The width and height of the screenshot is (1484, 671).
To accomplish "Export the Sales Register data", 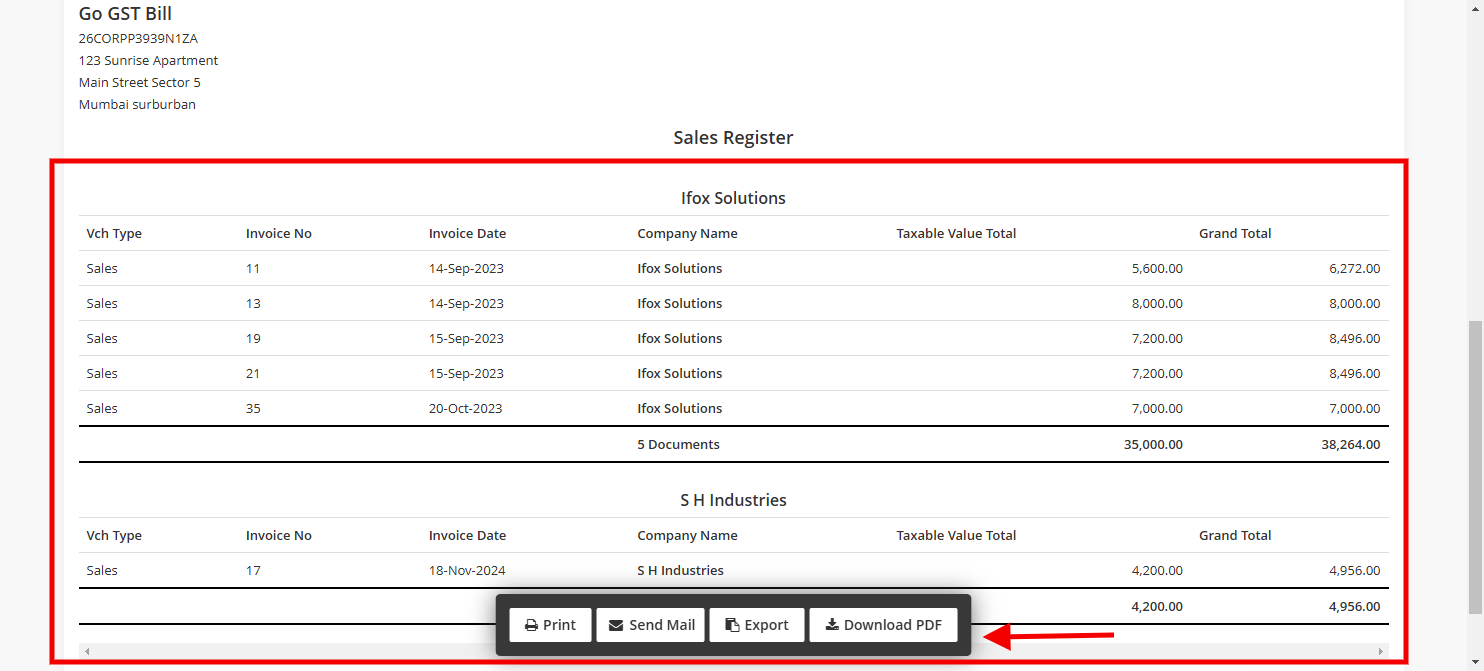I will (757, 624).
